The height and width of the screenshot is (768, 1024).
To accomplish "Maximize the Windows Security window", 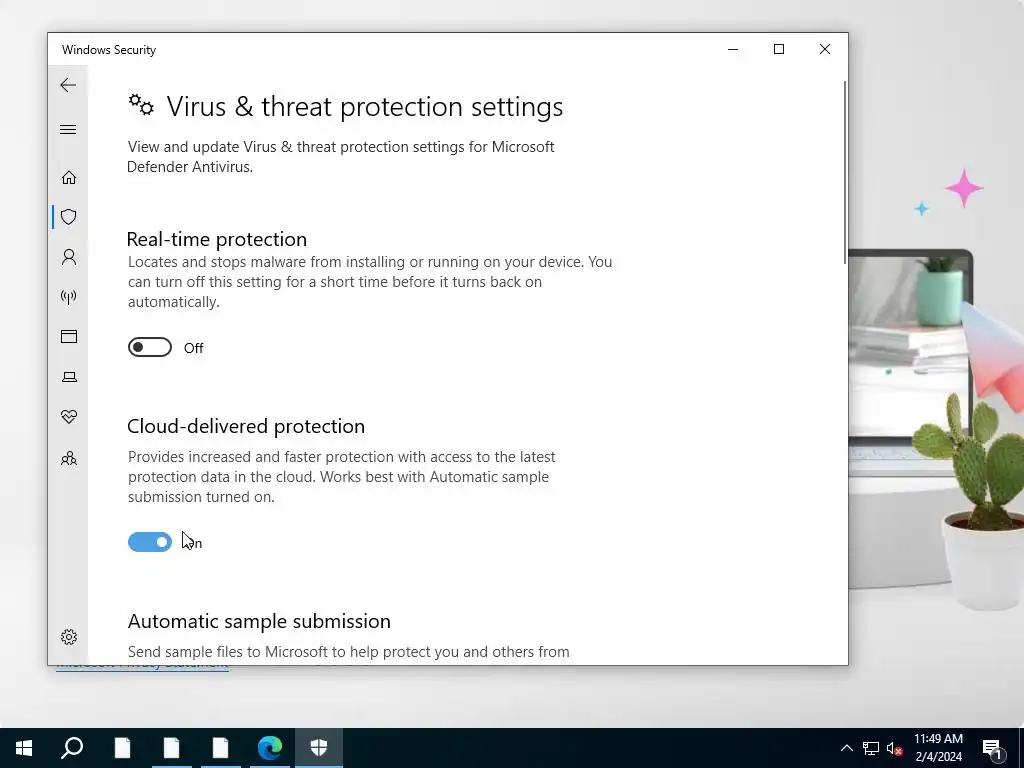I will [x=778, y=49].
